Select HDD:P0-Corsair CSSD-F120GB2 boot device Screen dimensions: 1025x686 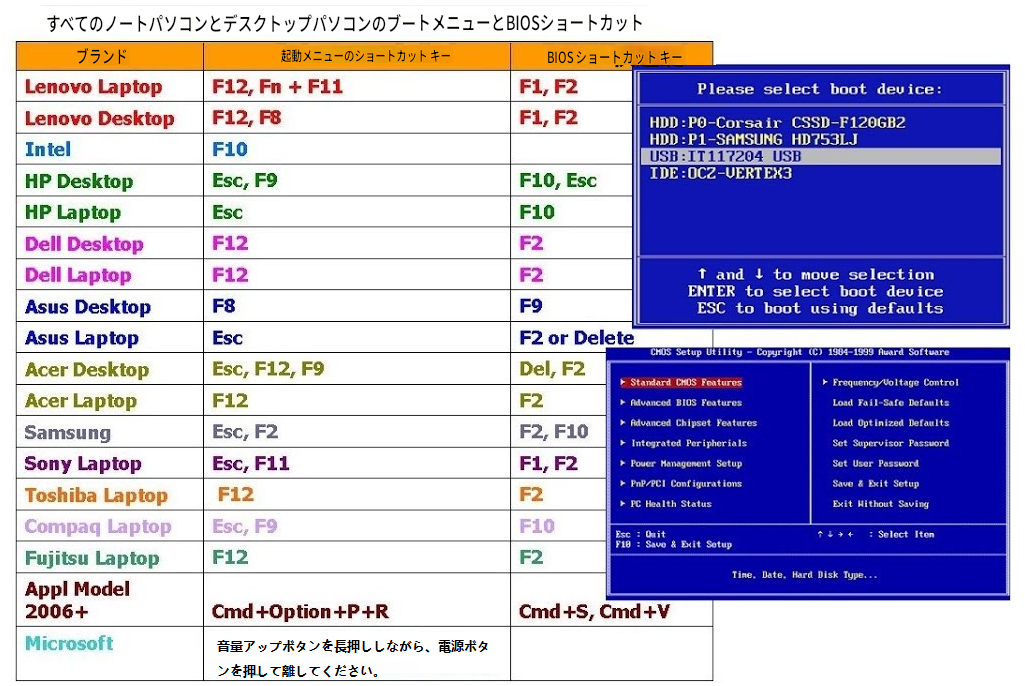tap(777, 122)
